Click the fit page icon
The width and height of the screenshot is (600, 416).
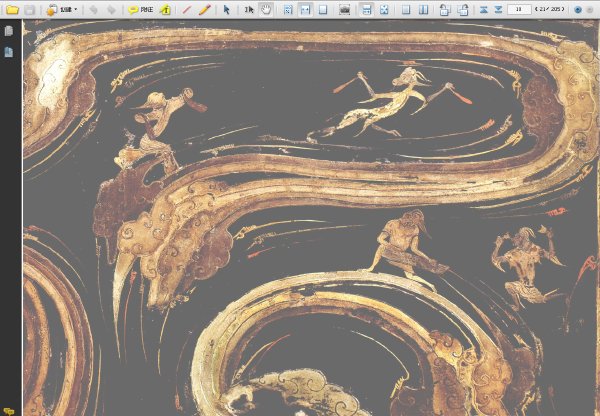[x=323, y=10]
